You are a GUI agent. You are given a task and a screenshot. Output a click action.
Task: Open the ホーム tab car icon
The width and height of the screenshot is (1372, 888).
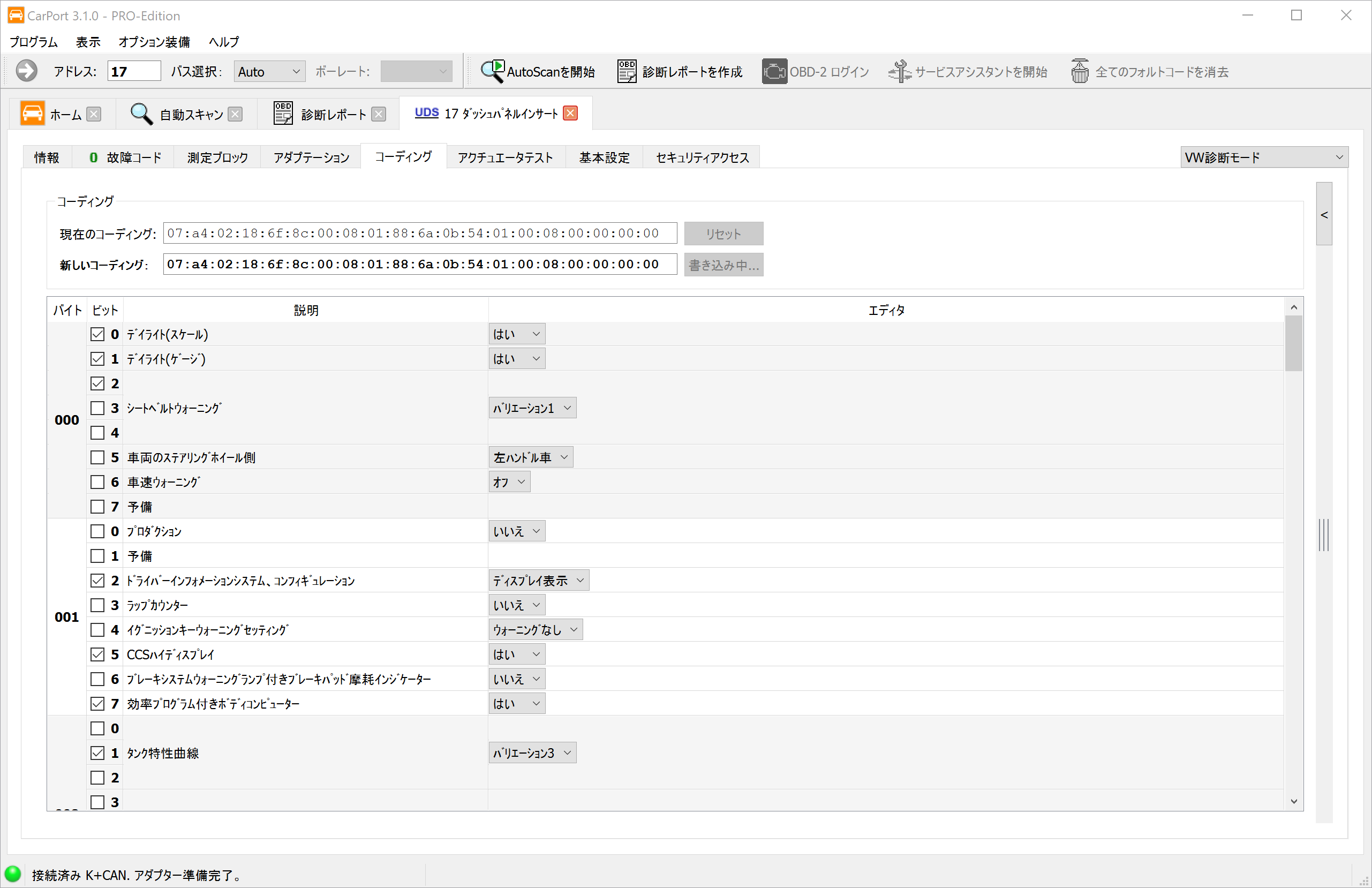coord(32,114)
